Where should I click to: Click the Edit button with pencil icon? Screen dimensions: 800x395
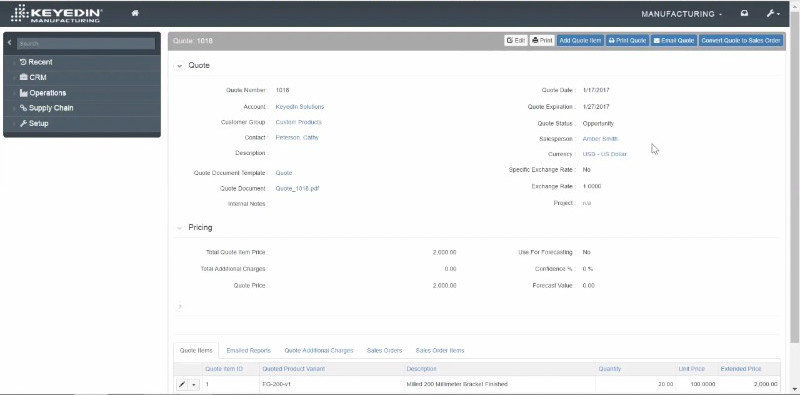pyautogui.click(x=516, y=40)
